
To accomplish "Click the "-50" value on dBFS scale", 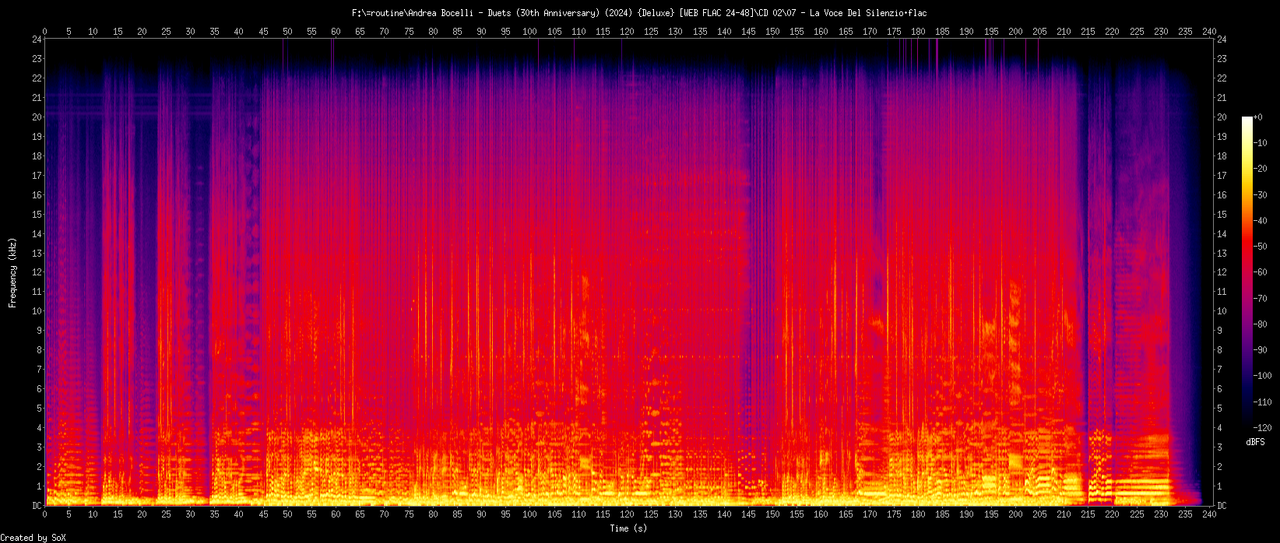I will coord(1263,247).
